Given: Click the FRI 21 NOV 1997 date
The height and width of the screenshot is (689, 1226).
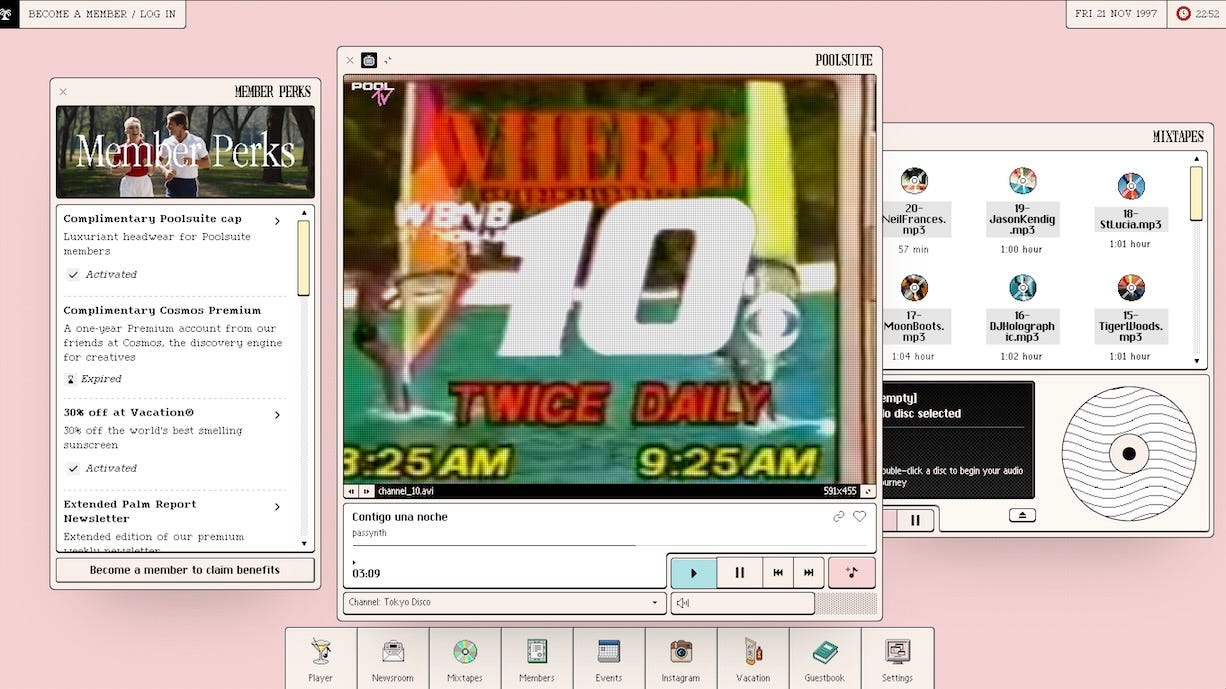Looking at the screenshot, I should (x=1116, y=14).
